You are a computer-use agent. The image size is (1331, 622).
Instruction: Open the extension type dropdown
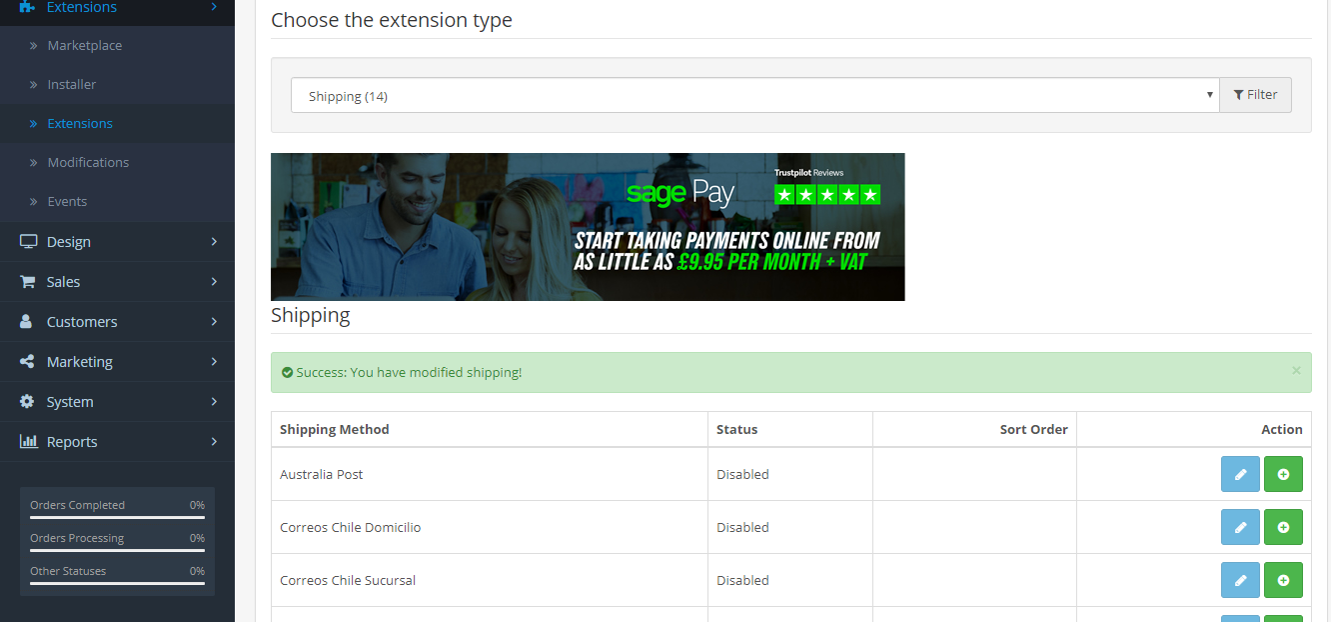pyautogui.click(x=755, y=96)
